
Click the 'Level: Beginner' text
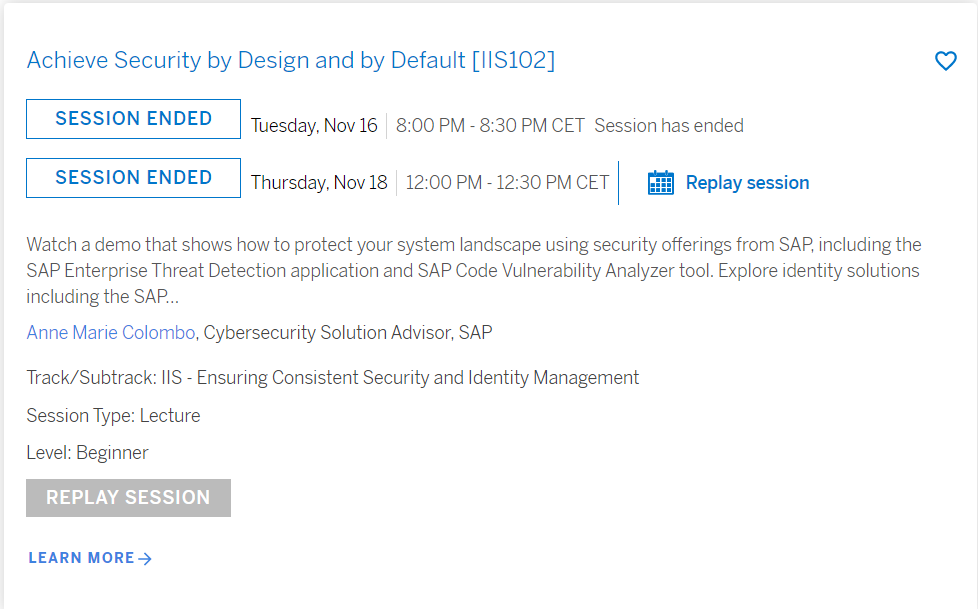(87, 452)
